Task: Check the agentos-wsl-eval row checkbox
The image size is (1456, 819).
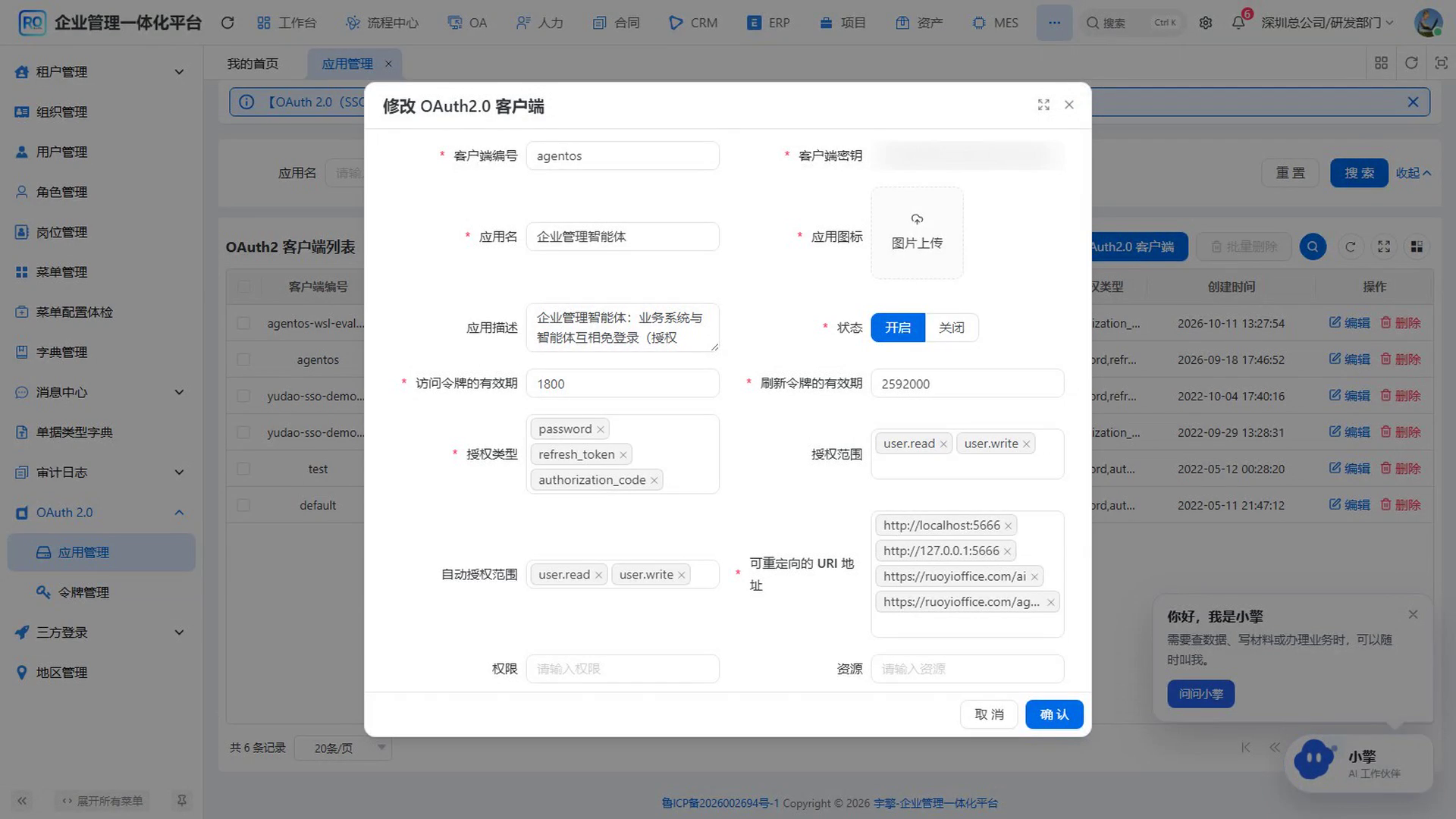Action: click(243, 323)
